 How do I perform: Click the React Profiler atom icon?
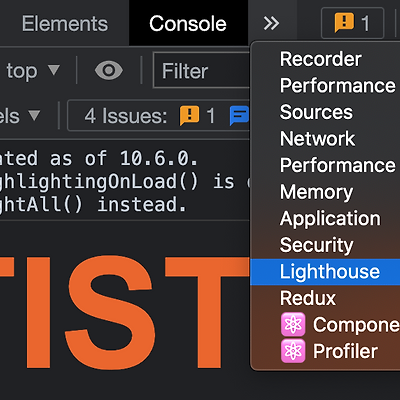click(293, 351)
